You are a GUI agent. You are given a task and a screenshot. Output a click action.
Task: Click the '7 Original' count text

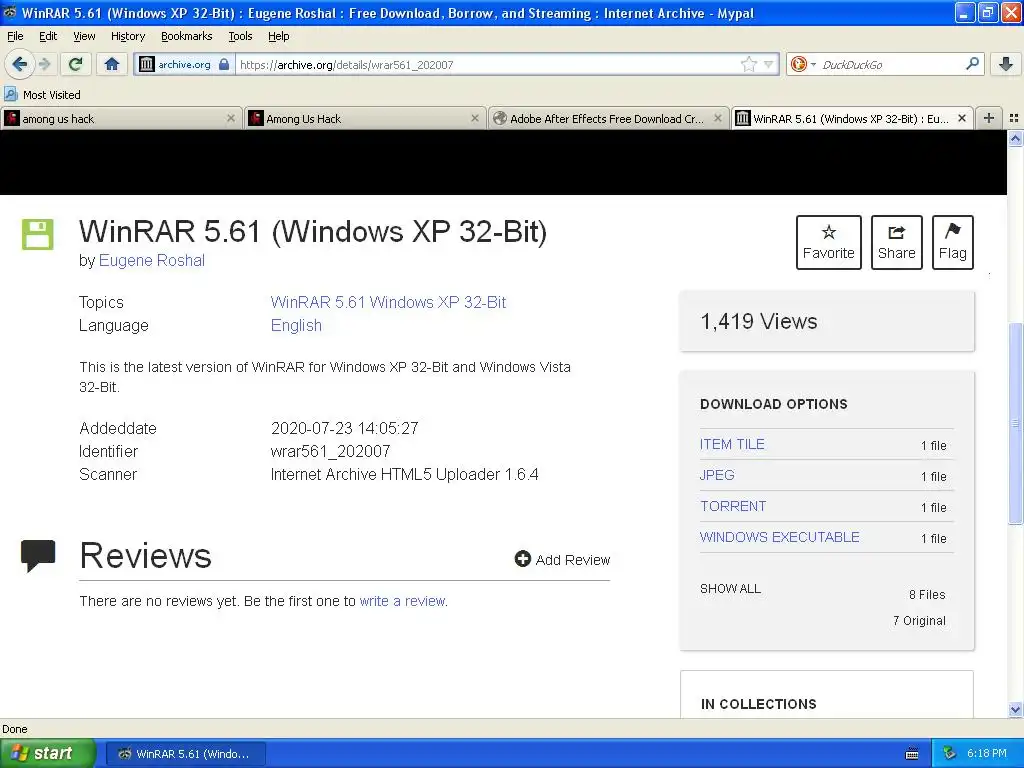[919, 620]
